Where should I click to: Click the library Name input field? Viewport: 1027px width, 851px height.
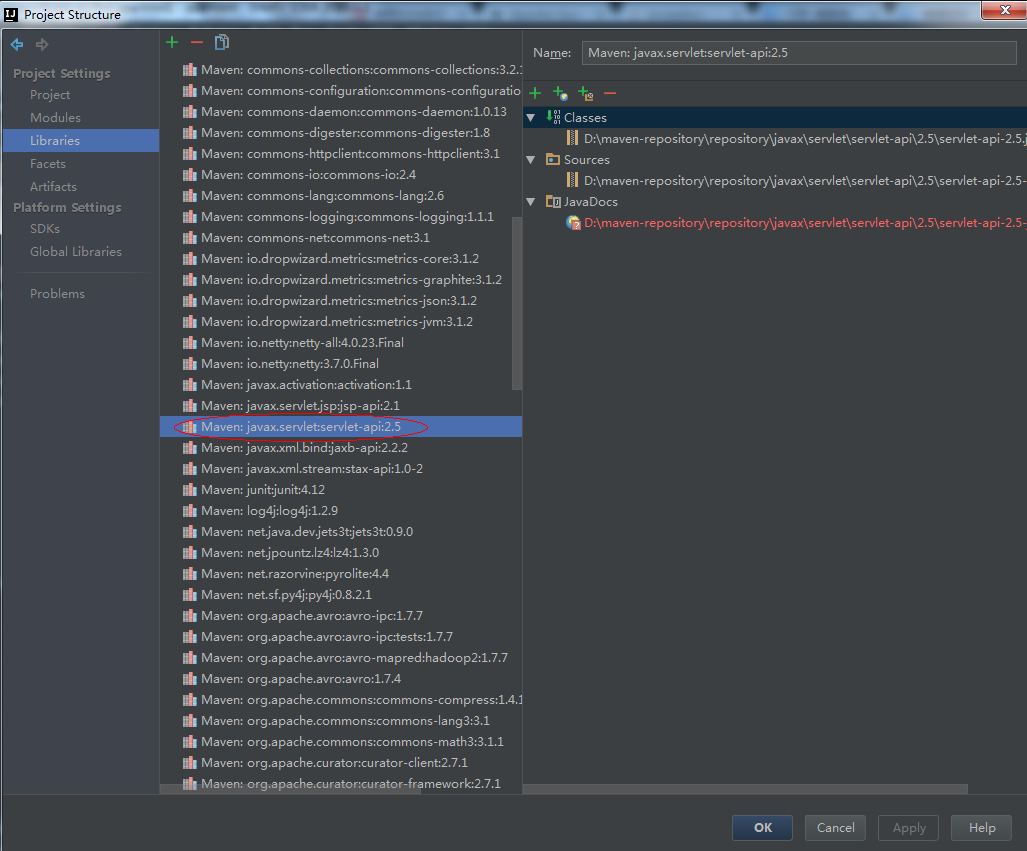click(799, 53)
